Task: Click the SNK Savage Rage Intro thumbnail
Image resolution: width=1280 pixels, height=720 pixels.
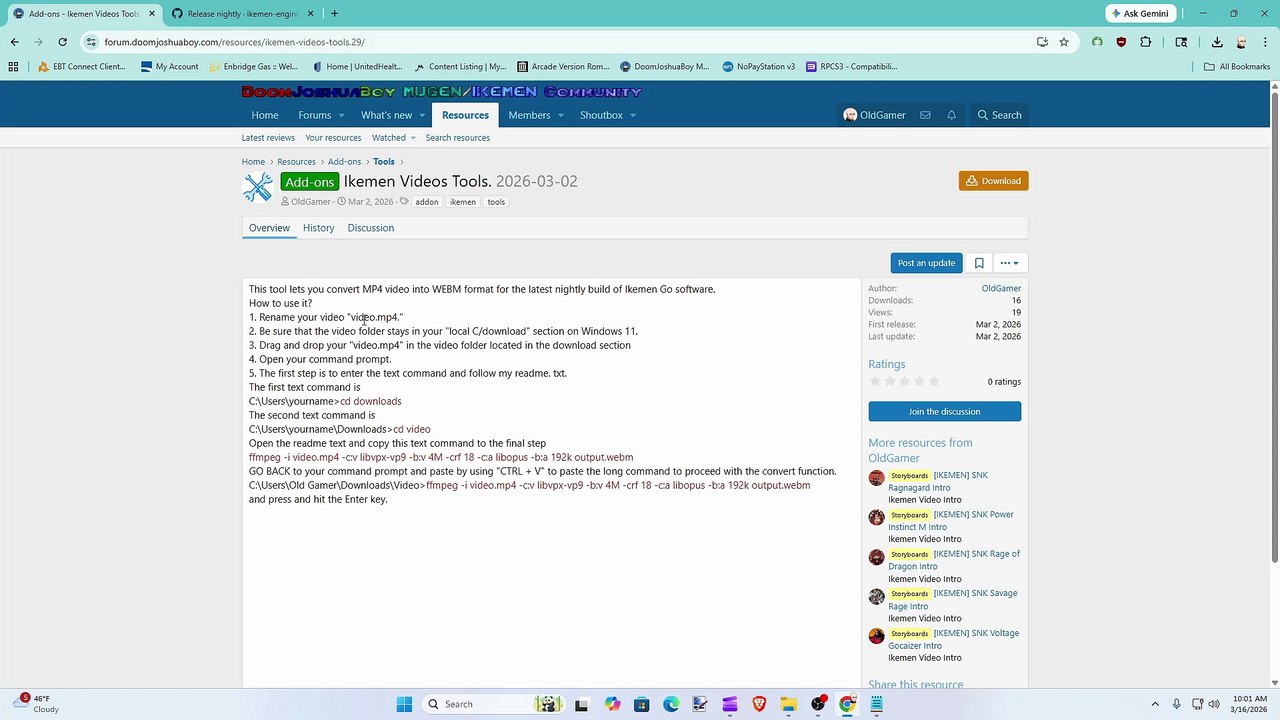Action: 877,596
